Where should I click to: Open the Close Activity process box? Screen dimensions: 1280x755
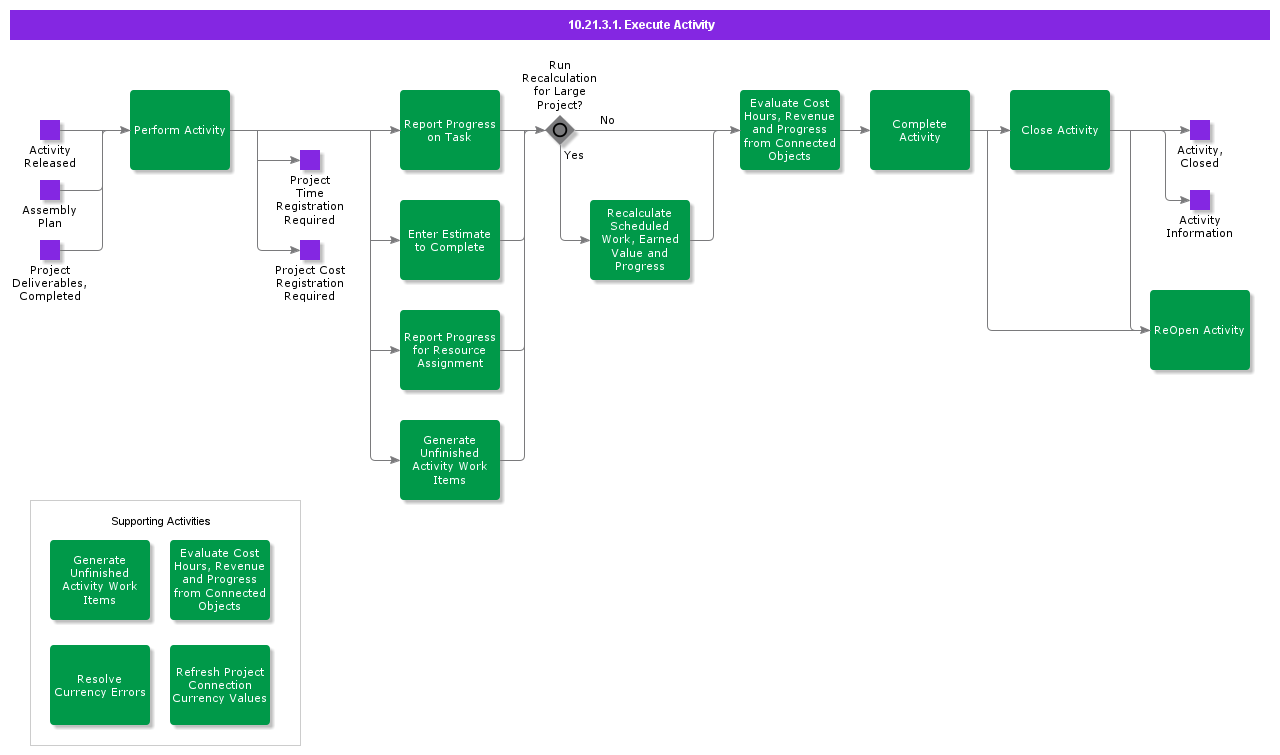pos(1060,130)
